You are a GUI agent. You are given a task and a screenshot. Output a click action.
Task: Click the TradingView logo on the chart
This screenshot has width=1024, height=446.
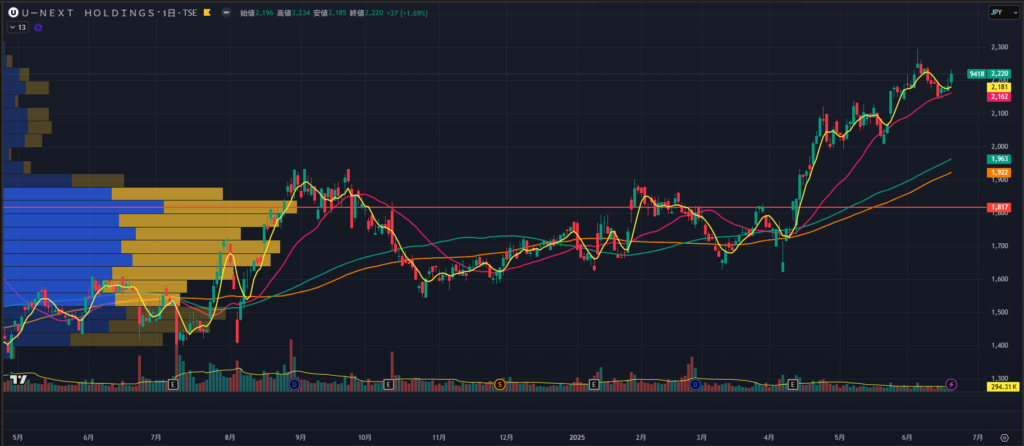click(x=18, y=379)
